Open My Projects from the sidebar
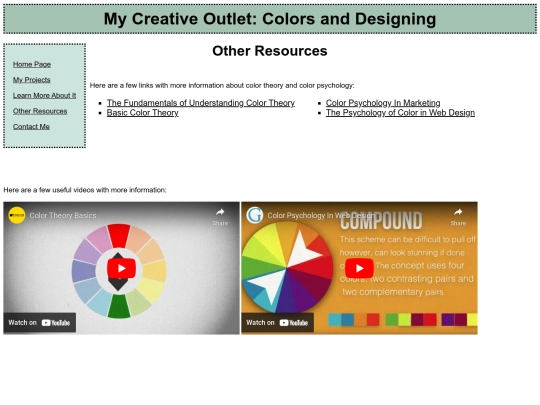 click(32, 80)
